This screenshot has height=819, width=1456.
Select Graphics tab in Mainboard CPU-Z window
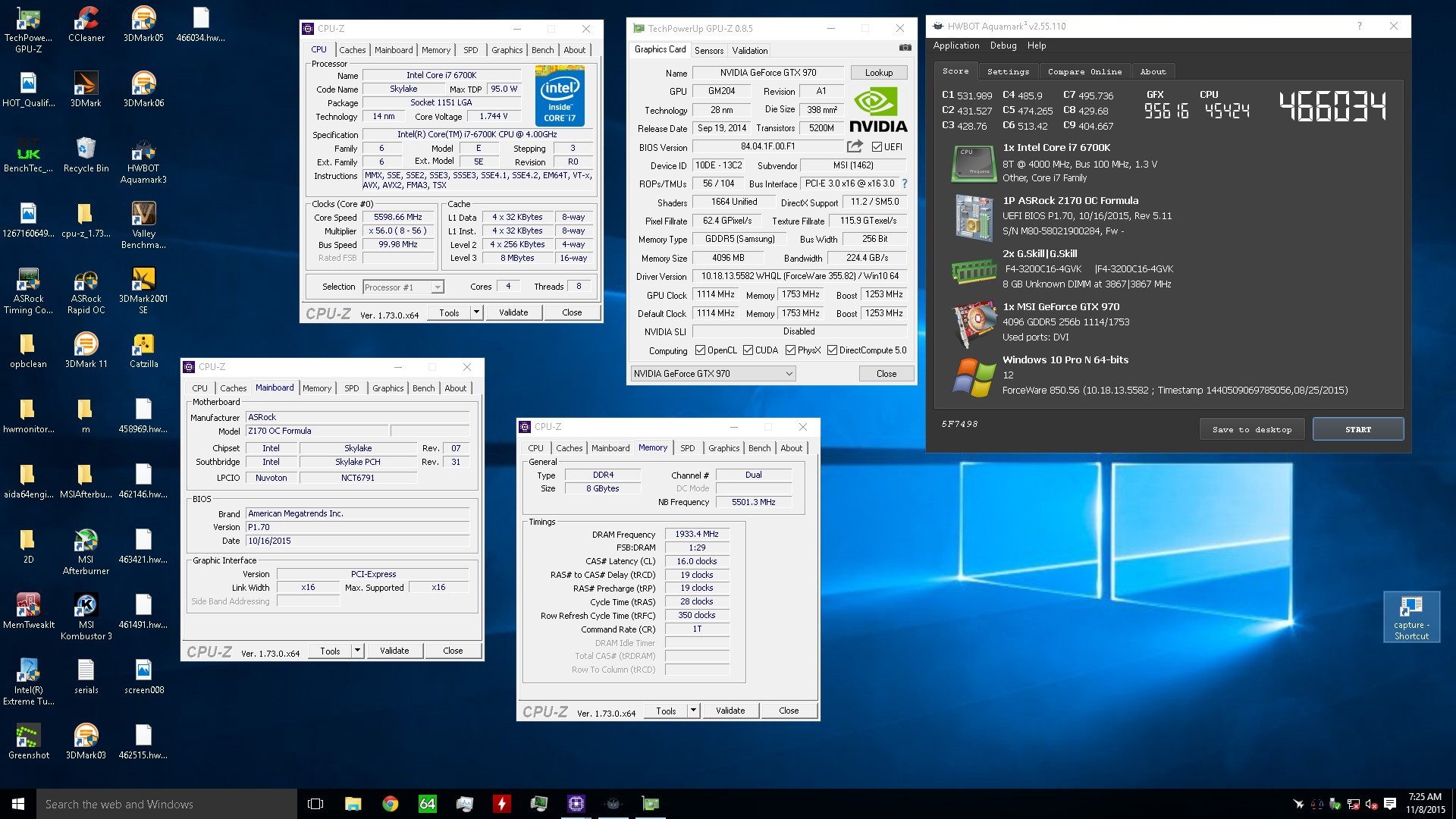388,388
